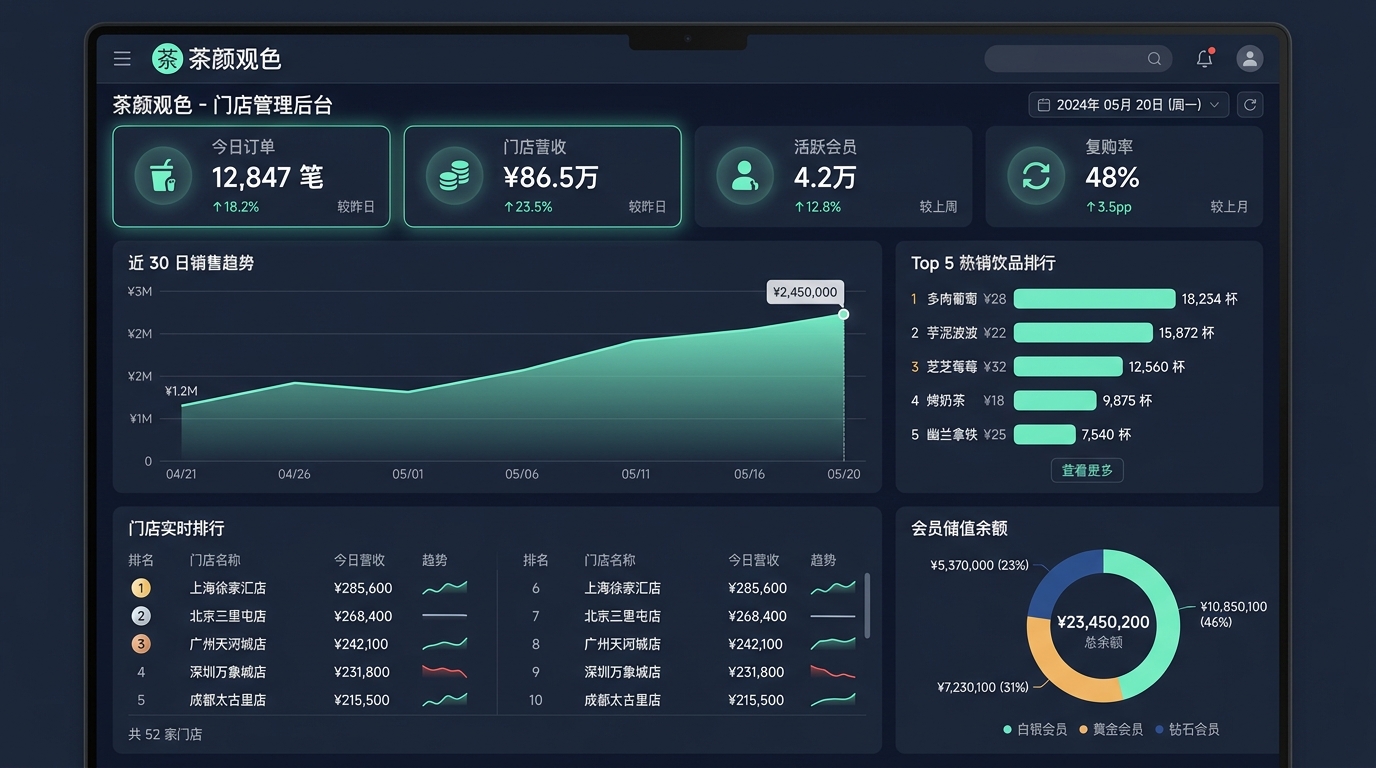Screen dimensions: 1376x768
Task: Click the ↑18.2% change on 今日订单
Action: click(x=235, y=207)
